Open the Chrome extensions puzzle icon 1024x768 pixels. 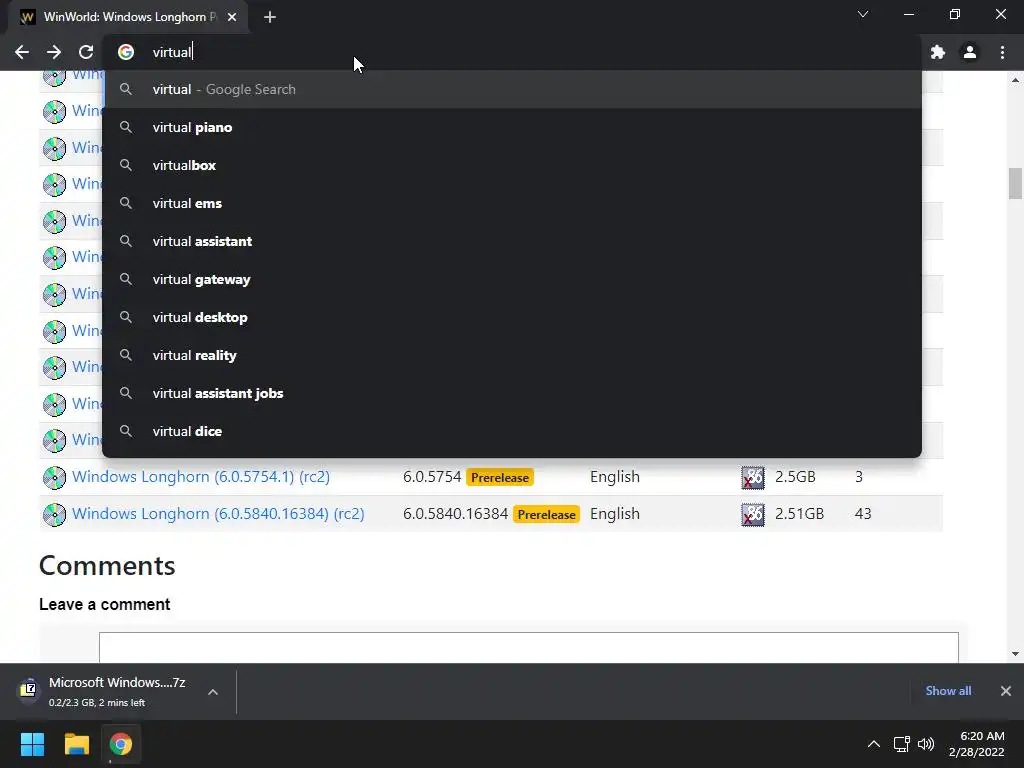[938, 52]
